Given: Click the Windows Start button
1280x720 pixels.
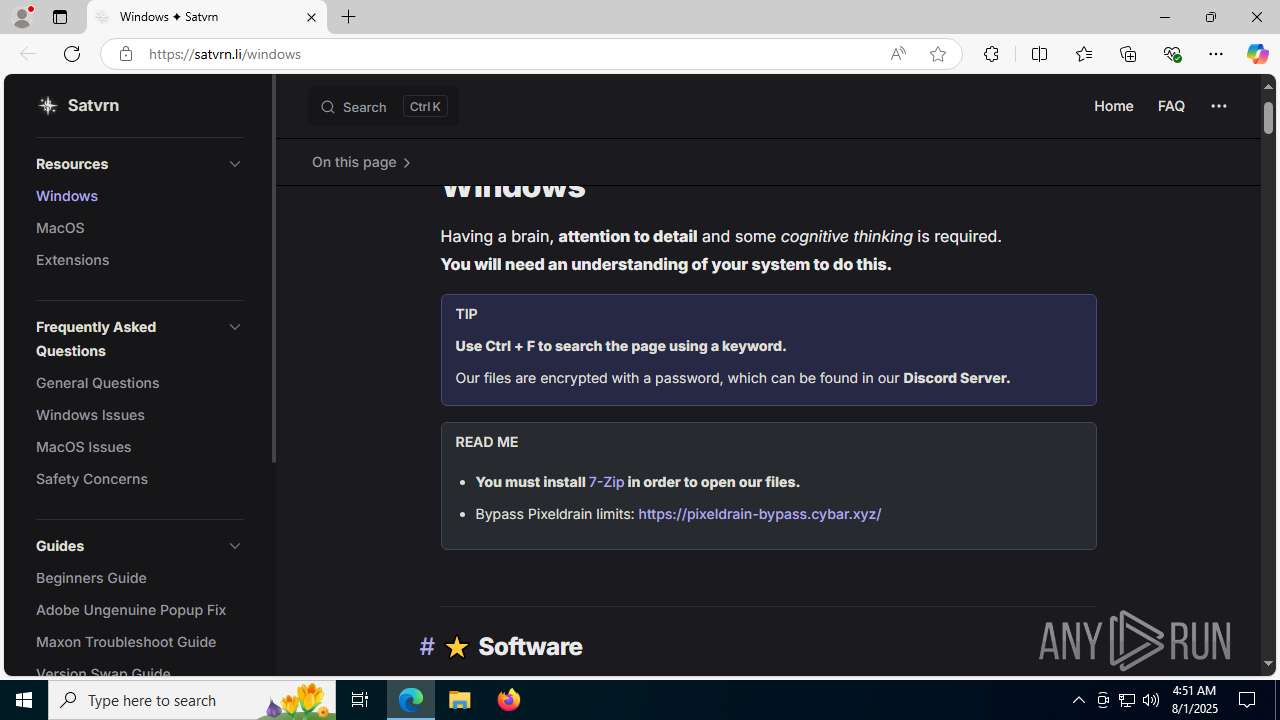Looking at the screenshot, I should pyautogui.click(x=24, y=700).
